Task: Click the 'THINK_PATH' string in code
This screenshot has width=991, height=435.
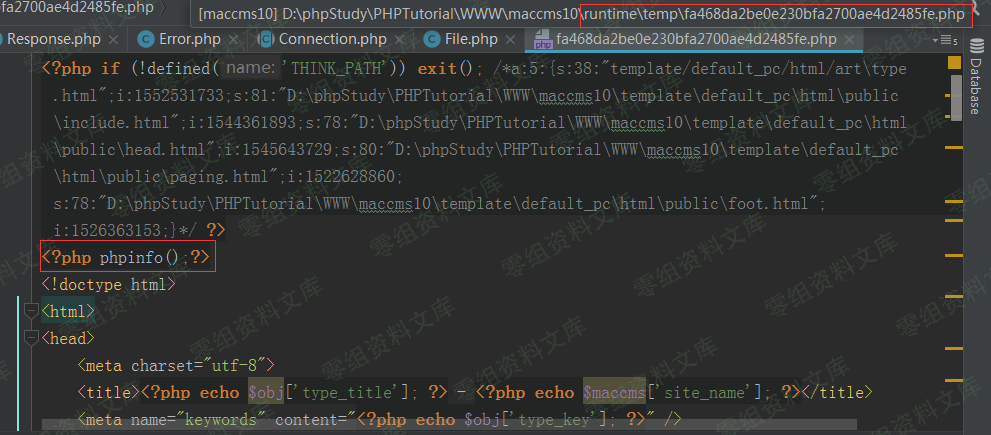Action: [330, 69]
